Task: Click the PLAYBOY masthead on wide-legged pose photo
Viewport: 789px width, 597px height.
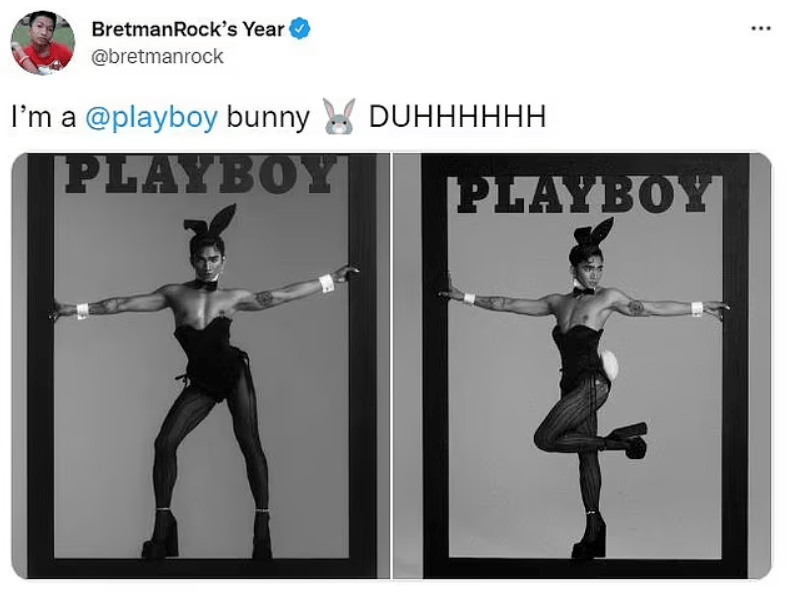Action: tap(201, 175)
